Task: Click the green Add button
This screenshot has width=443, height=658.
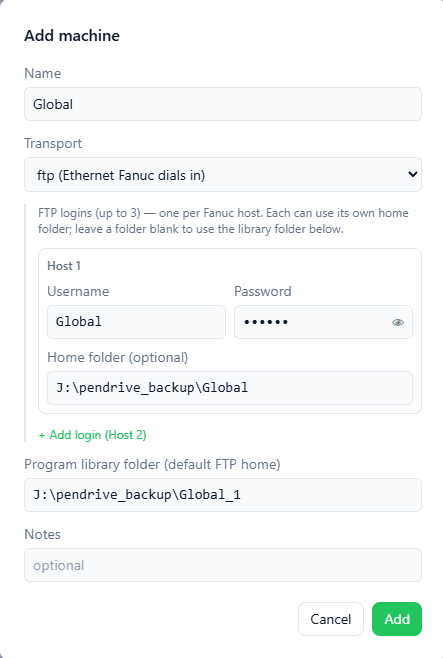Action: coord(397,619)
